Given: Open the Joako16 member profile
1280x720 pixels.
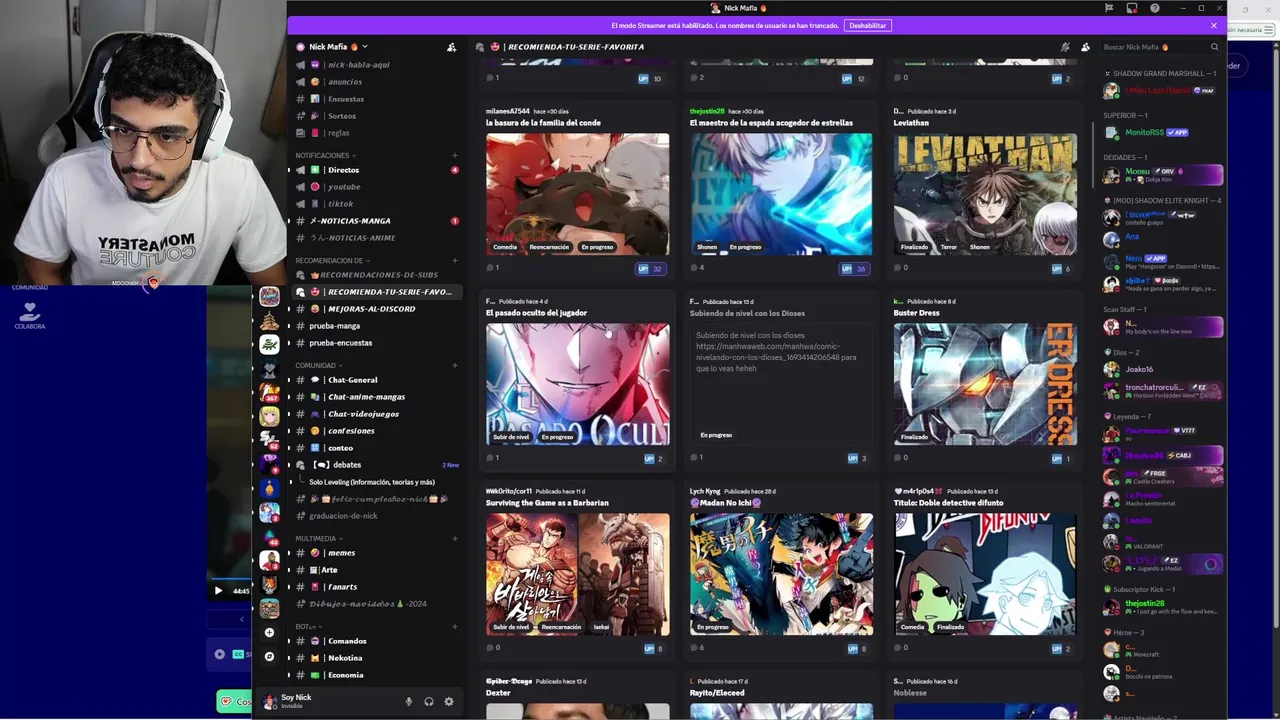Looking at the screenshot, I should [x=1163, y=369].
